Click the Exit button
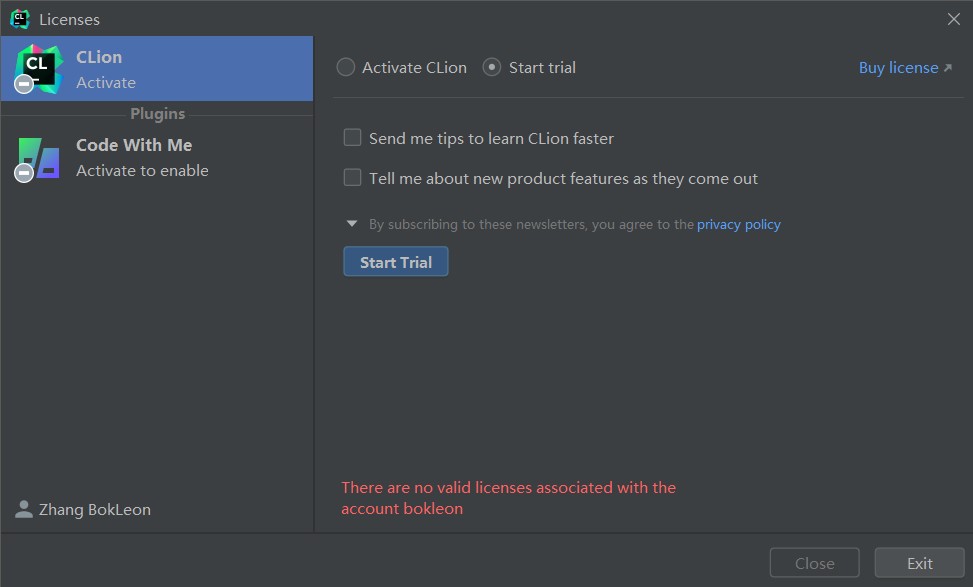Viewport: 973px width, 587px height. pos(920,563)
